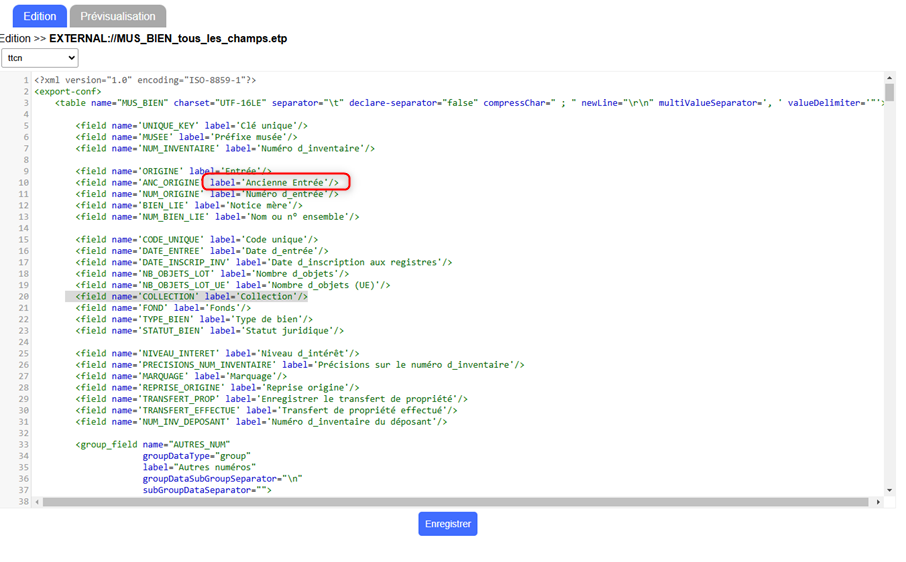906x562 pixels.
Task: Click the xml version declaration line
Action: tap(145, 80)
